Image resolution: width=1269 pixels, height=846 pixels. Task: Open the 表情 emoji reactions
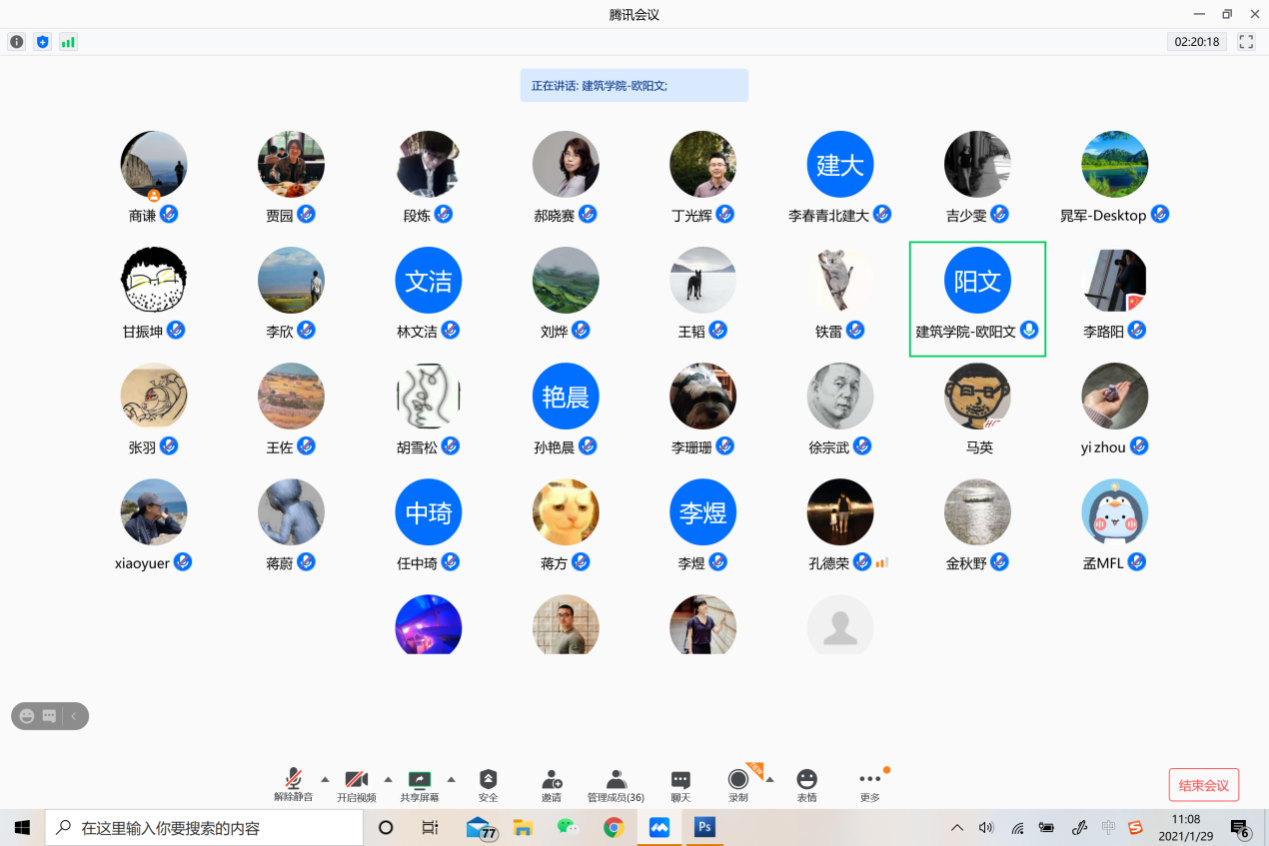tap(807, 784)
